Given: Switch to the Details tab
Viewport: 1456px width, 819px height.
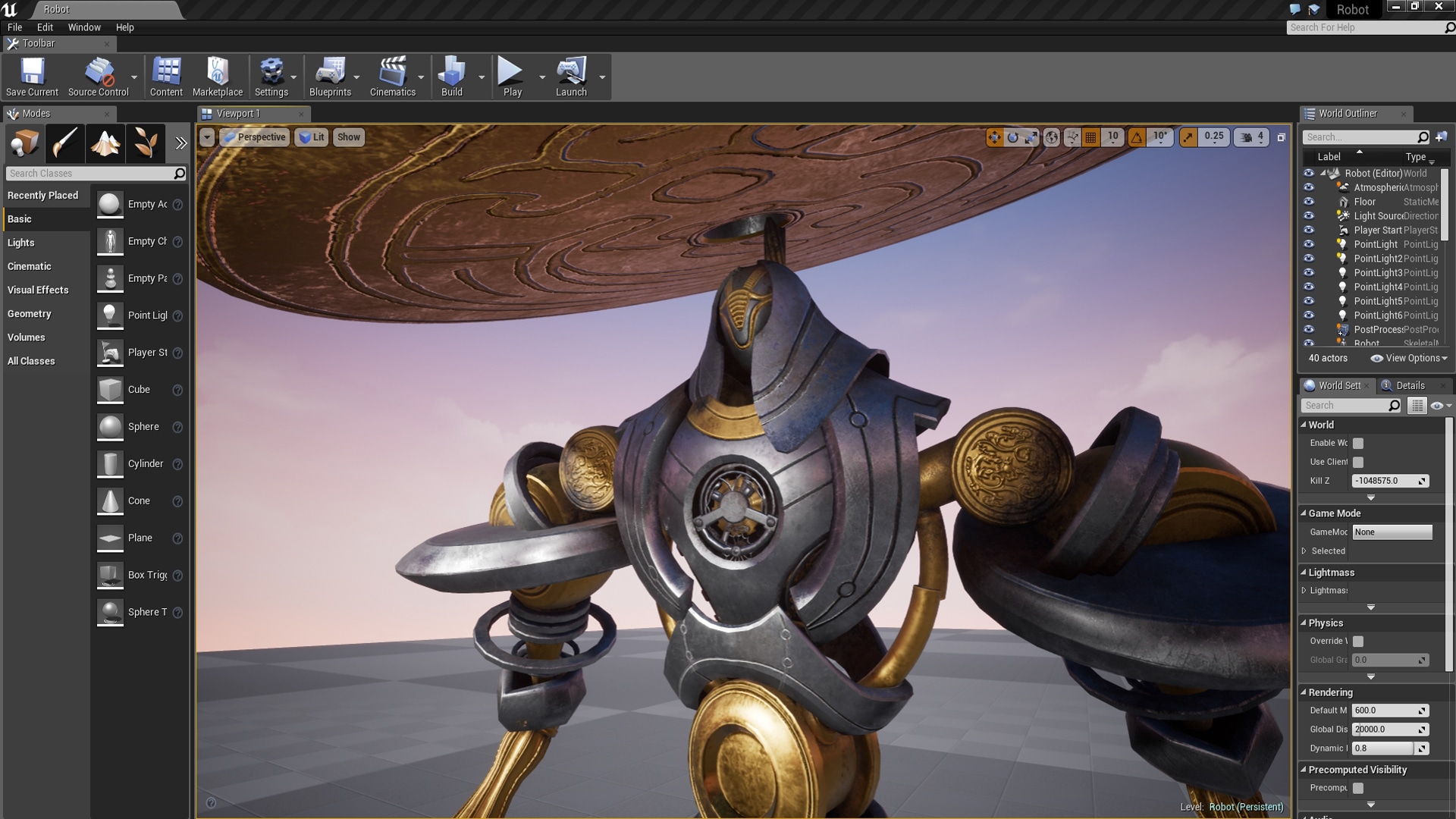Looking at the screenshot, I should [x=1409, y=385].
